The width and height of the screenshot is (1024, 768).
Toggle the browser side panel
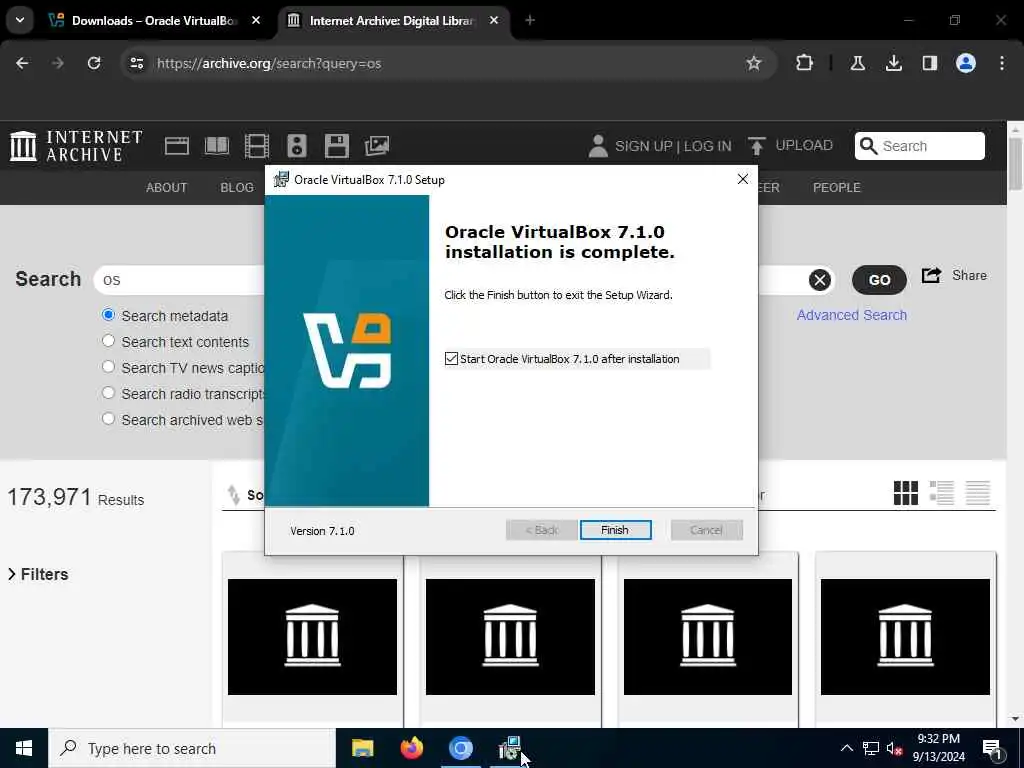point(929,63)
